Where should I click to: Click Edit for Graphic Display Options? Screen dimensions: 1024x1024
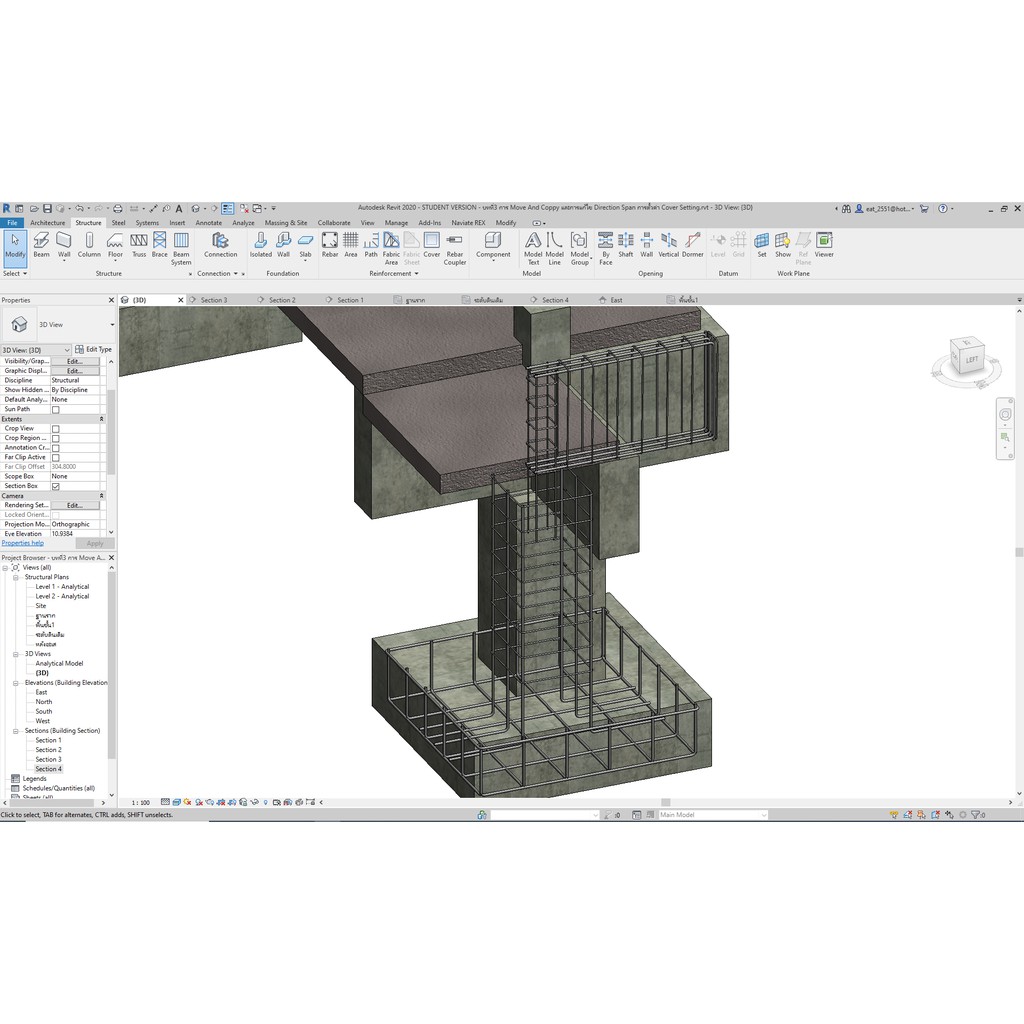(75, 371)
